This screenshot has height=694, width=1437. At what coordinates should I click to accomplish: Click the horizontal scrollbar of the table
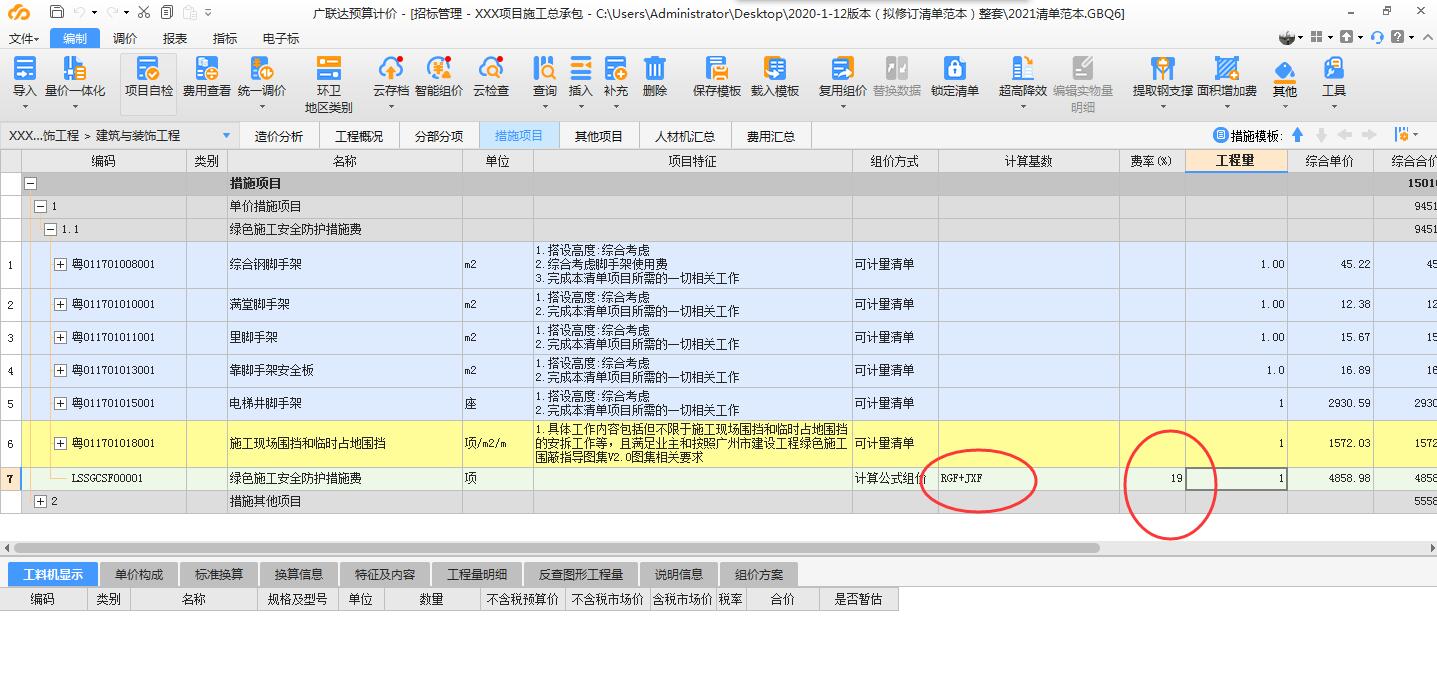coord(555,548)
